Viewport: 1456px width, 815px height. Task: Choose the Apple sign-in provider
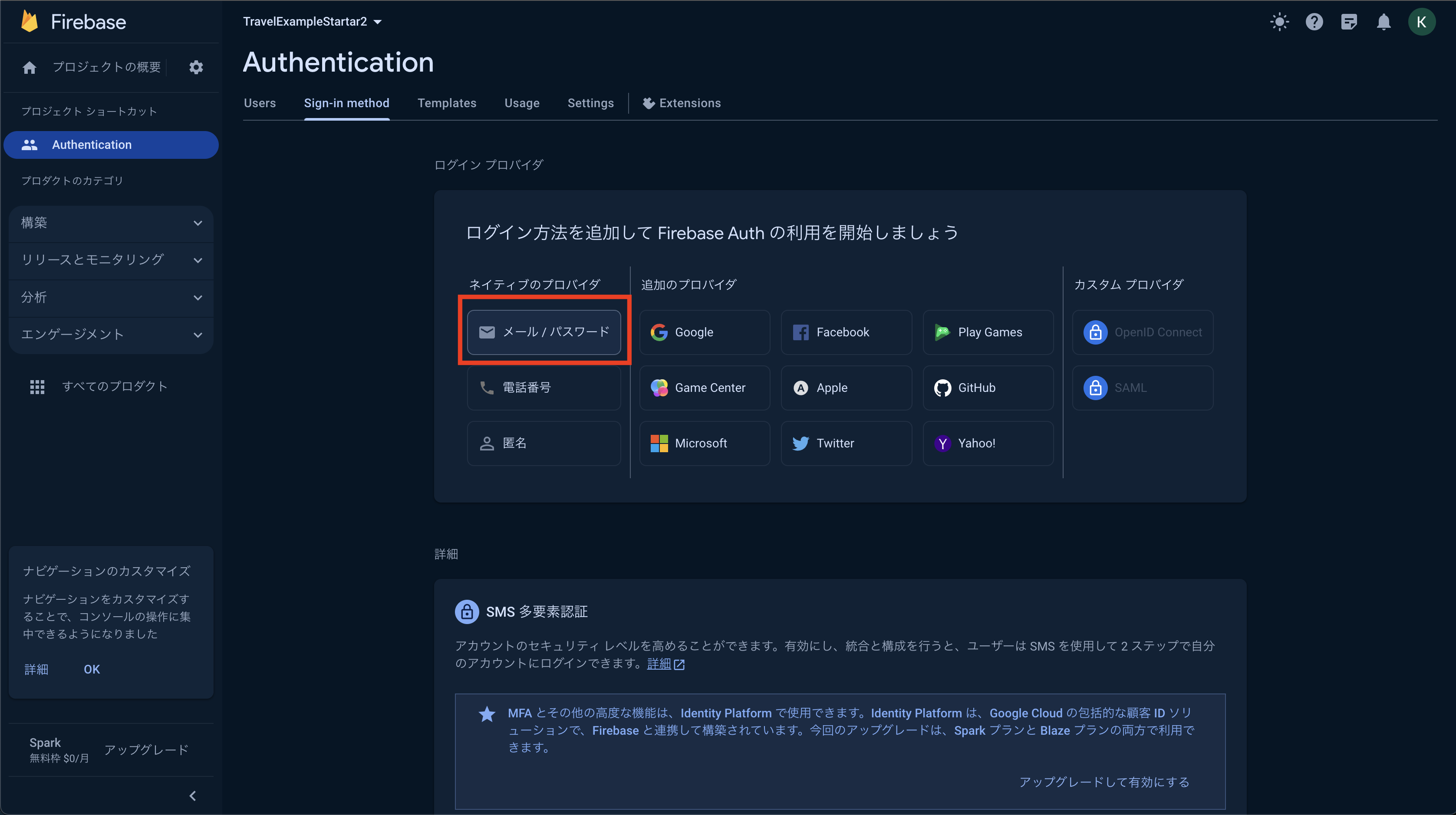point(846,388)
